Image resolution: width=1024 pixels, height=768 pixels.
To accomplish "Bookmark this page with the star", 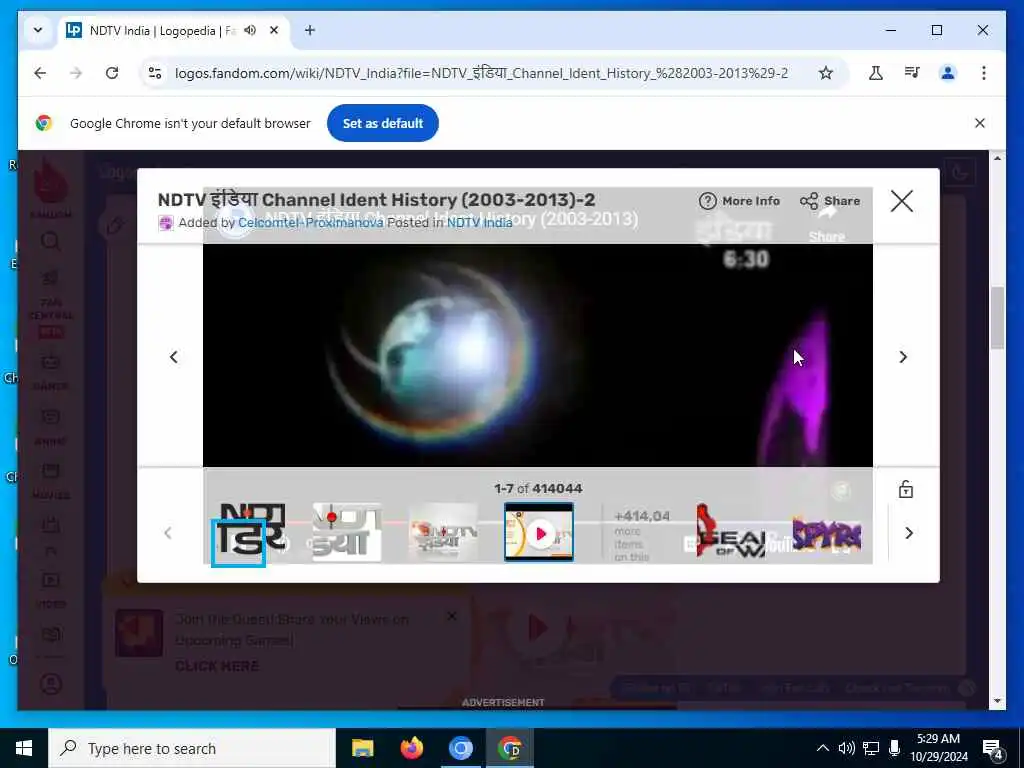I will tap(825, 73).
